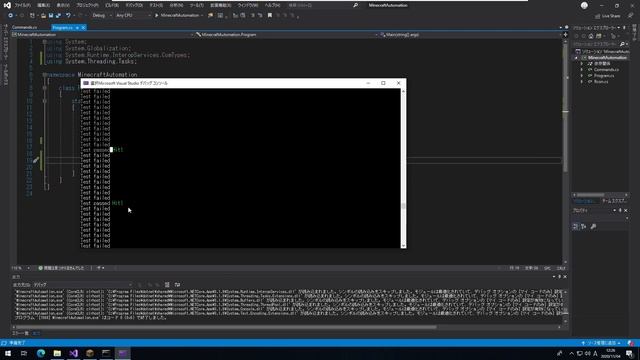The height and width of the screenshot is (360, 640).
Task: Collapse the MinecraftAutomation project node
Action: 576,58
